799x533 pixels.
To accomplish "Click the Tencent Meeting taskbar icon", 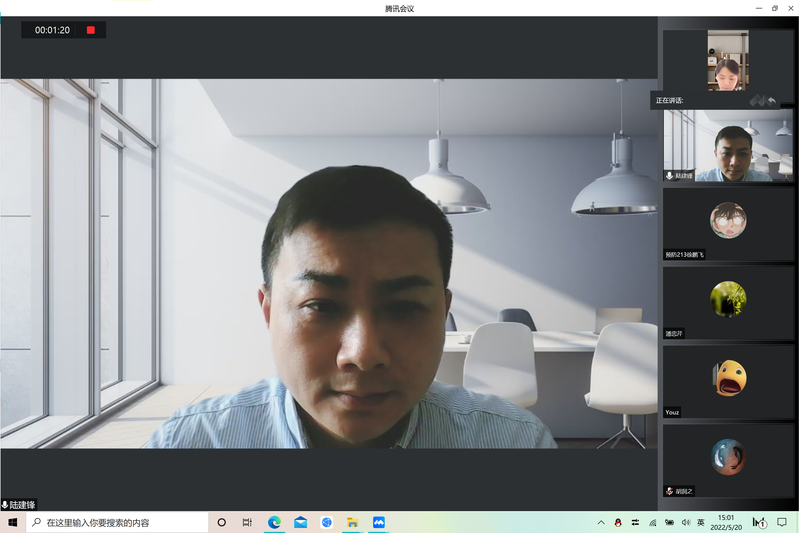I will click(x=379, y=522).
